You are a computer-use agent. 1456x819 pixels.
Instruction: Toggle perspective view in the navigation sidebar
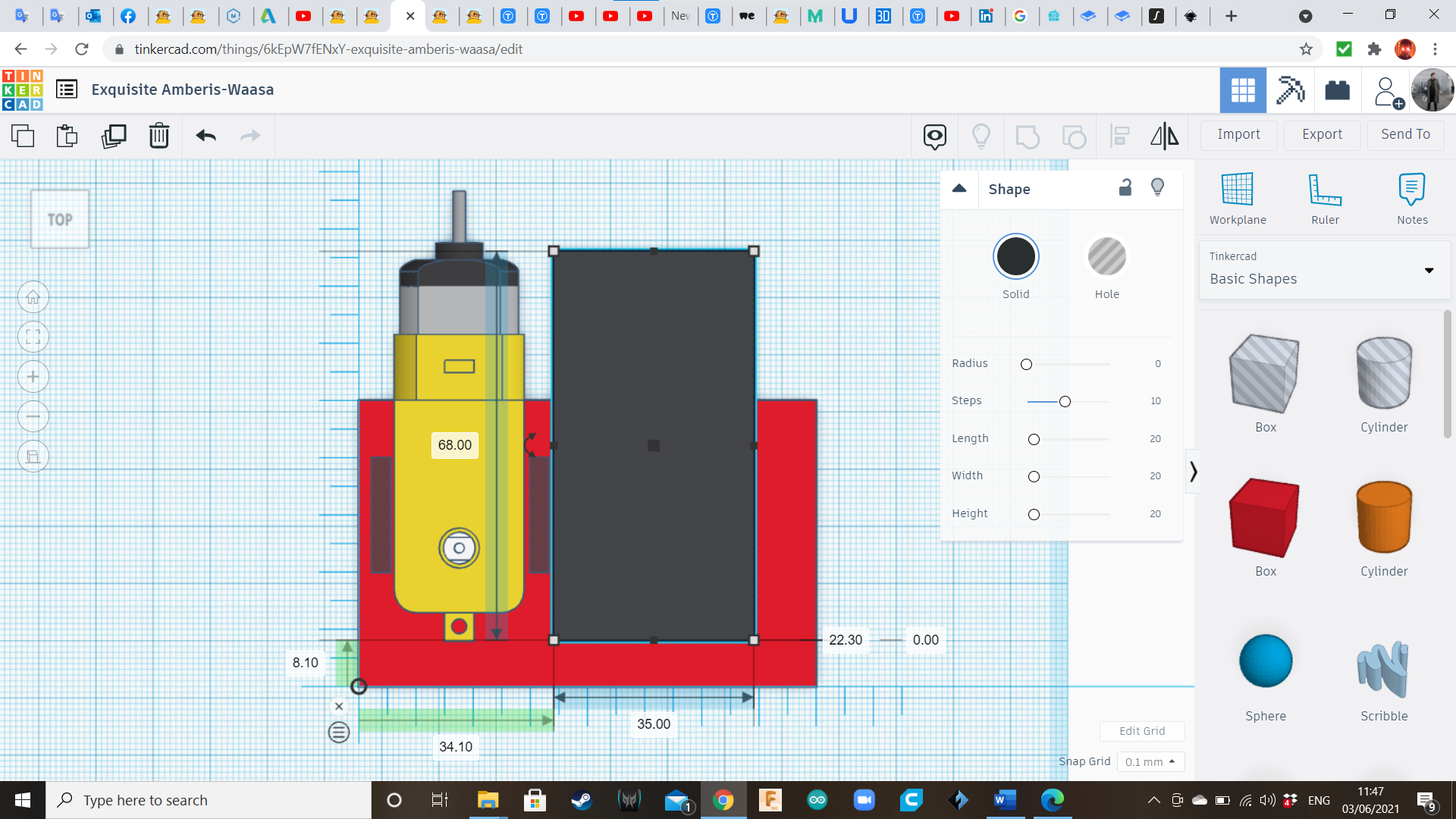click(33, 456)
